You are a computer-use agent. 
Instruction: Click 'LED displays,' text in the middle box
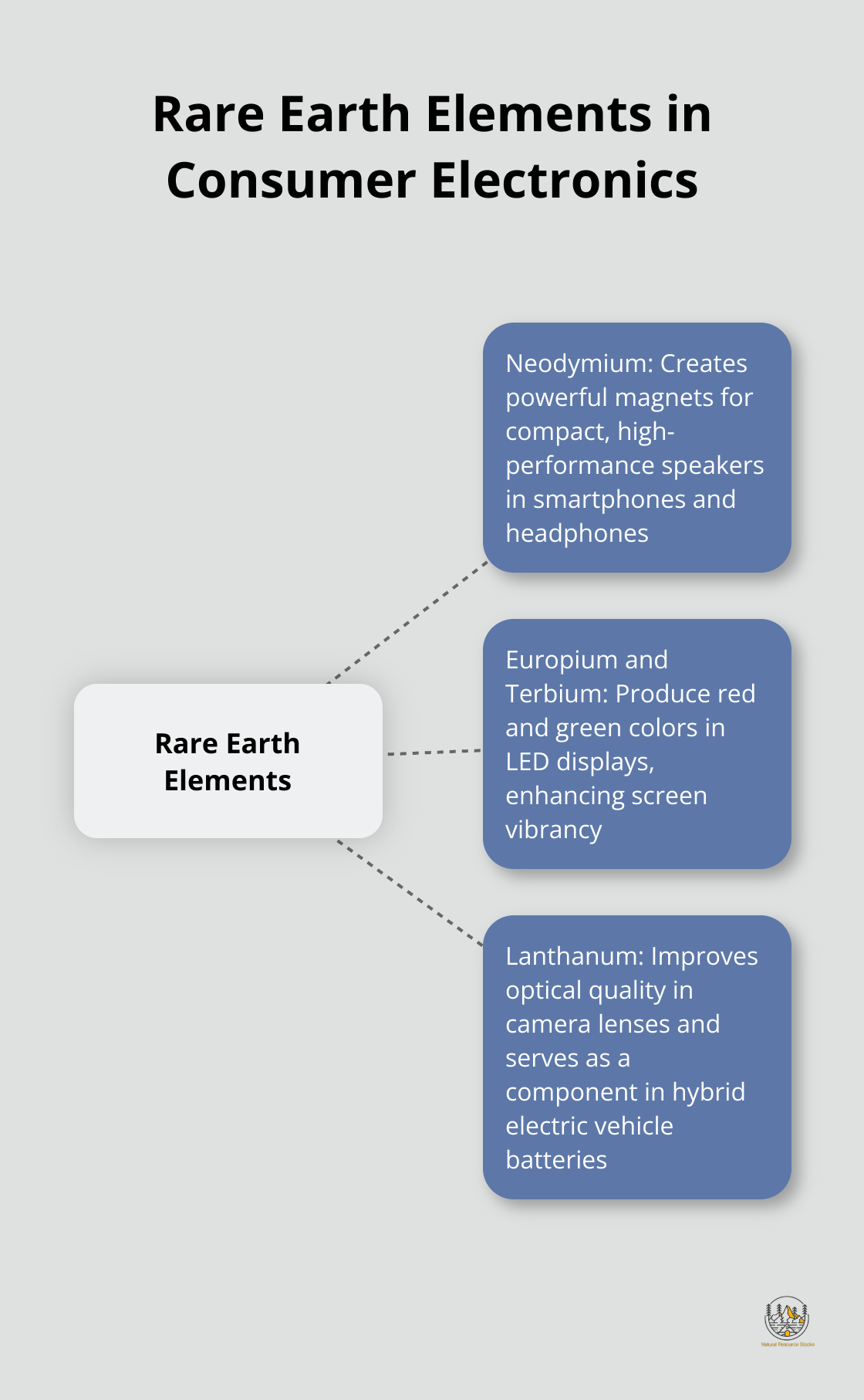pyautogui.click(x=579, y=762)
